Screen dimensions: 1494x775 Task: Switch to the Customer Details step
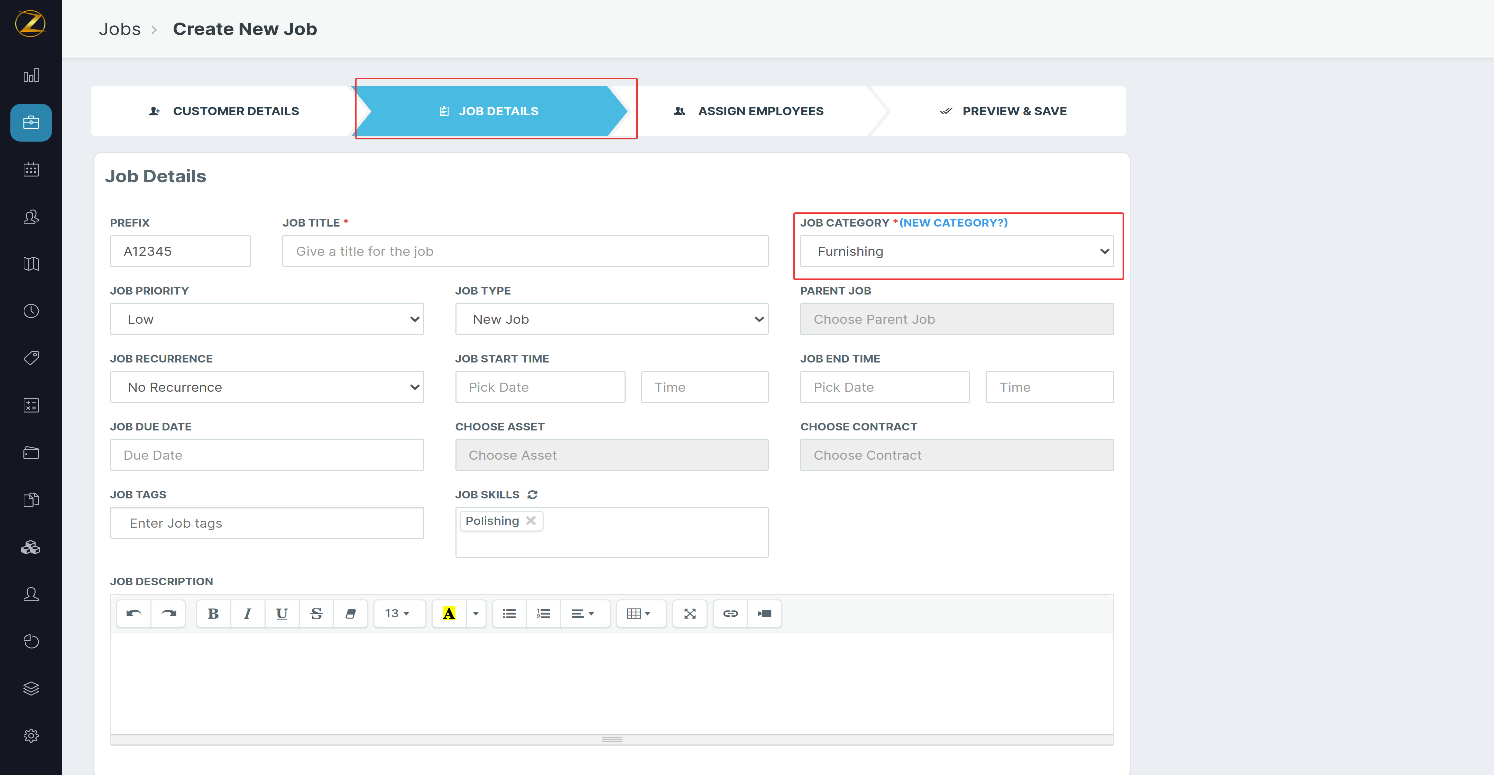(225, 111)
